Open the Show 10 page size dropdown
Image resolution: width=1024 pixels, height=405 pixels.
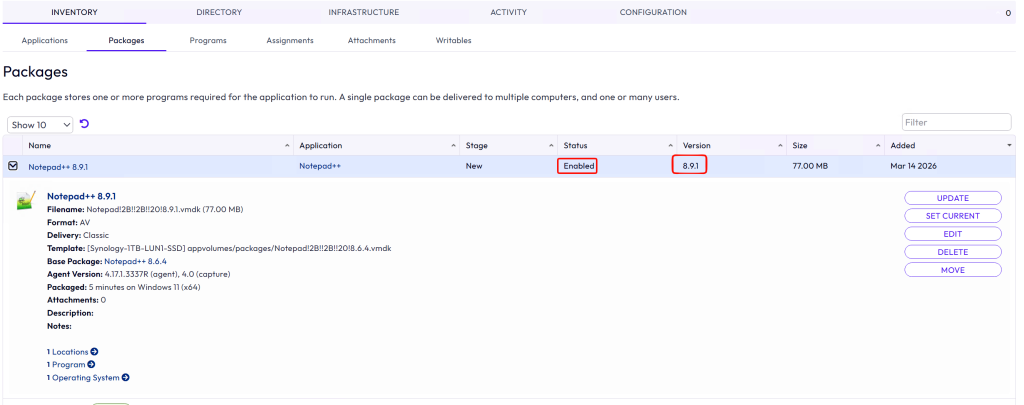point(40,124)
